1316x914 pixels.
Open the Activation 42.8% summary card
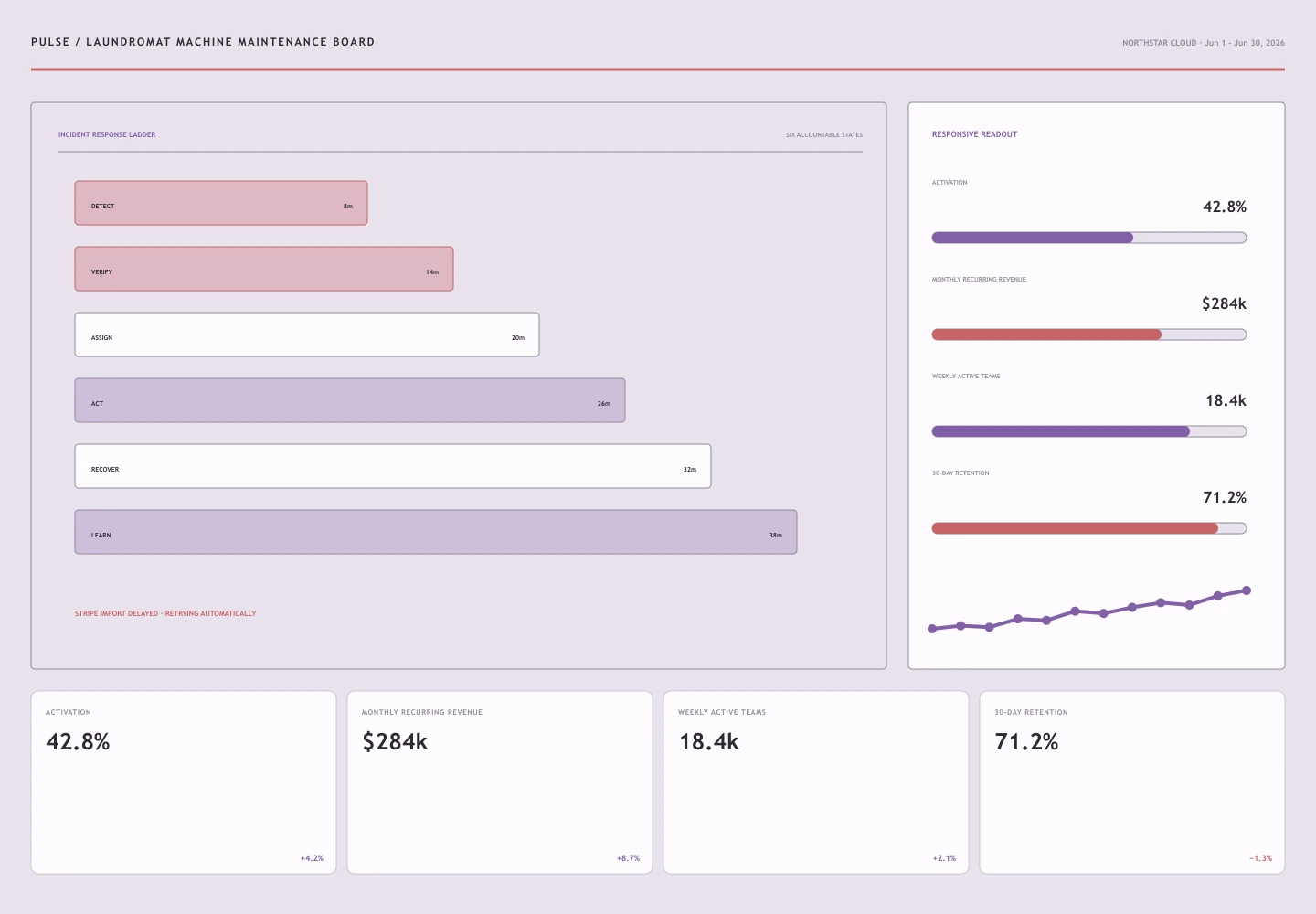click(184, 782)
